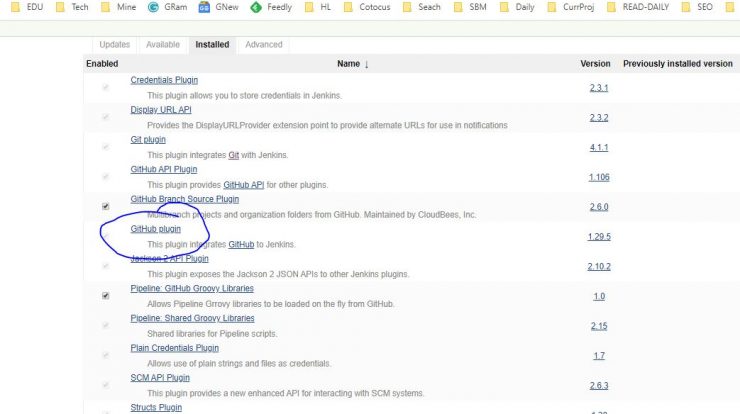Switch to the Updates tab
The image size is (740, 414).
click(x=115, y=44)
